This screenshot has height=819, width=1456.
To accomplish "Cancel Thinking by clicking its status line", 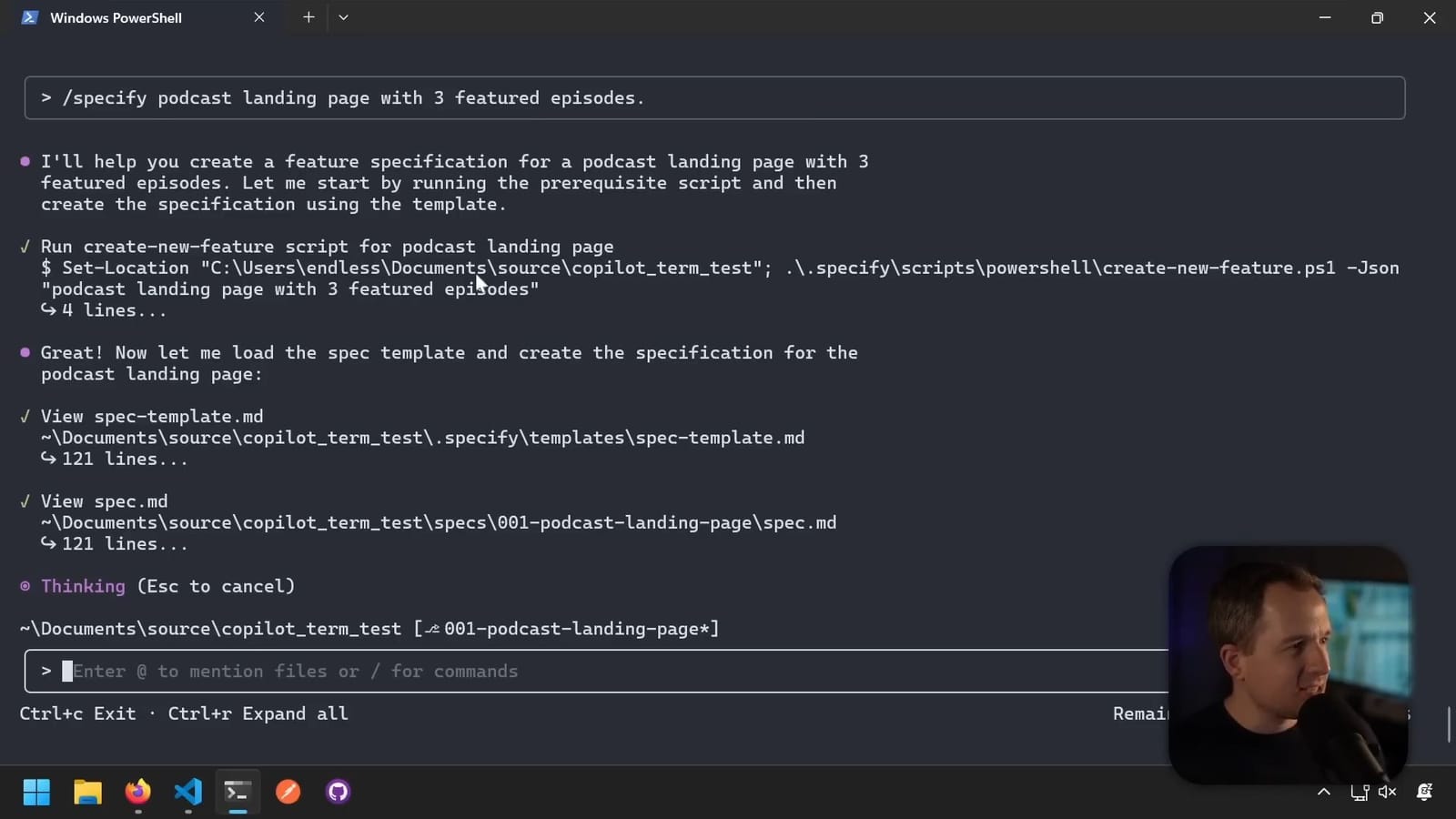I will point(82,586).
